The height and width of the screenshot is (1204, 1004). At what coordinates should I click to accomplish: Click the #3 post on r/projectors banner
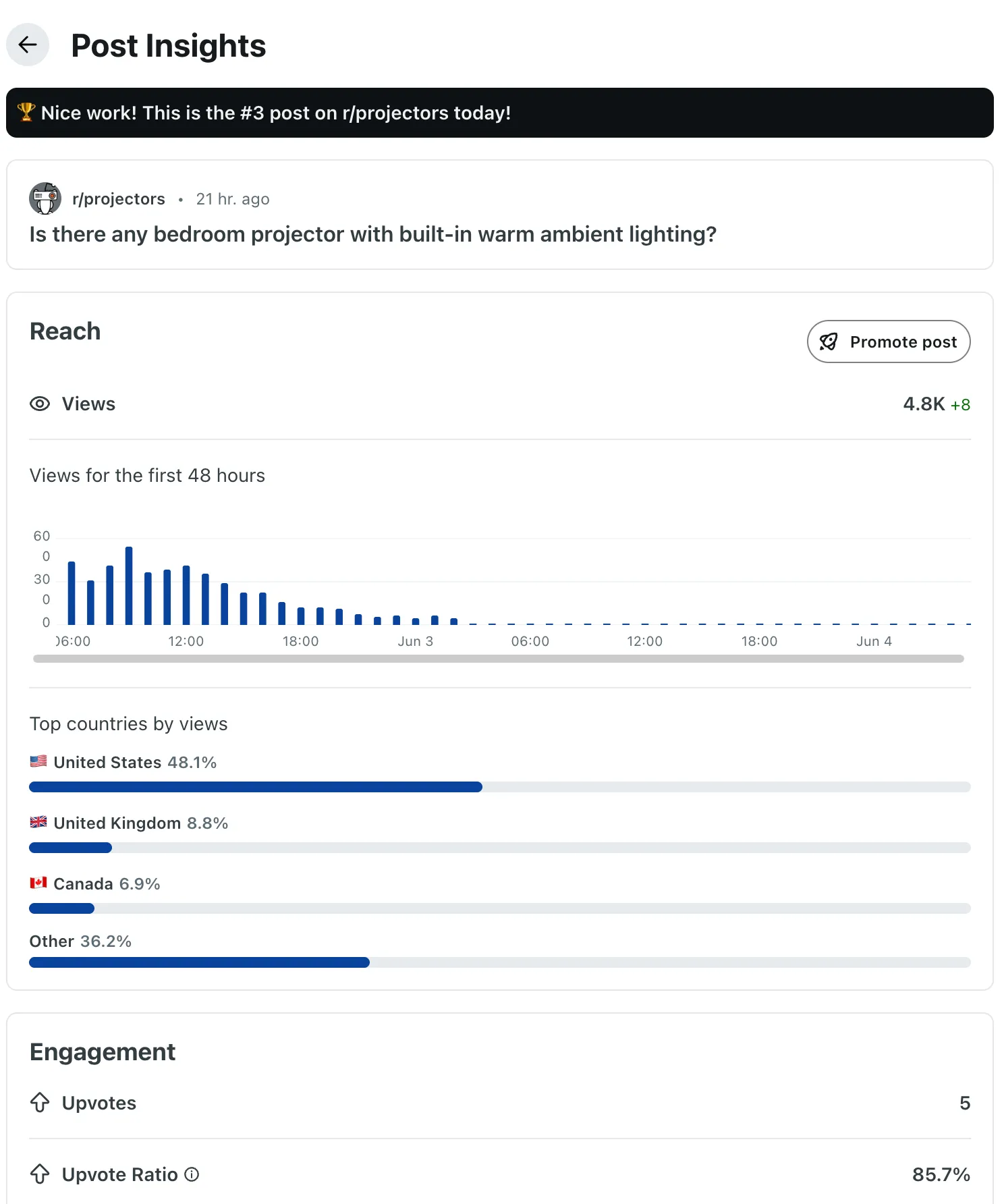(500, 113)
